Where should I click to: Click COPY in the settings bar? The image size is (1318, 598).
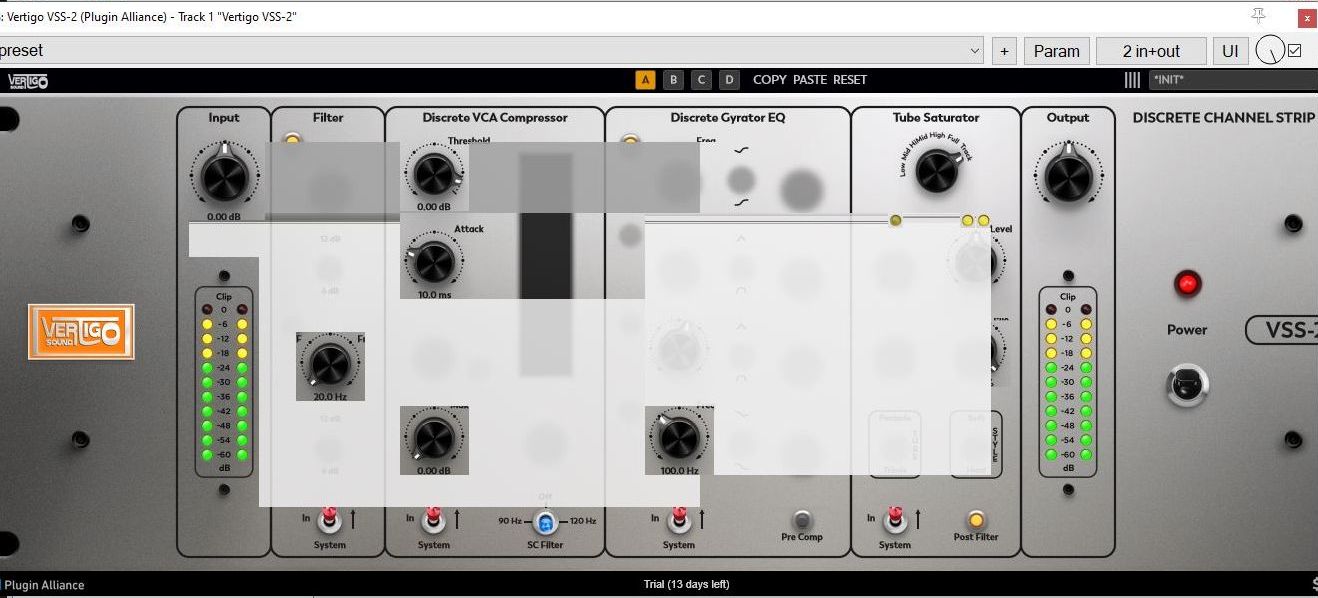pos(770,80)
